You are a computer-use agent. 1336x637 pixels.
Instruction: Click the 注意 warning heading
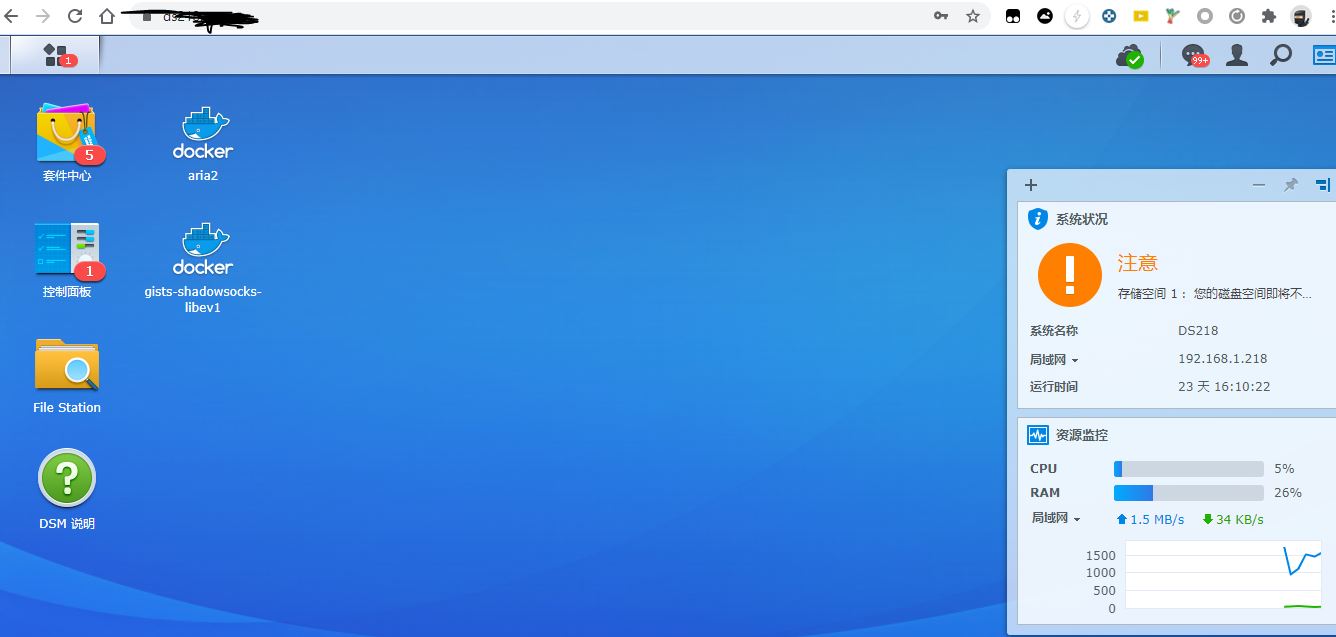[1137, 263]
